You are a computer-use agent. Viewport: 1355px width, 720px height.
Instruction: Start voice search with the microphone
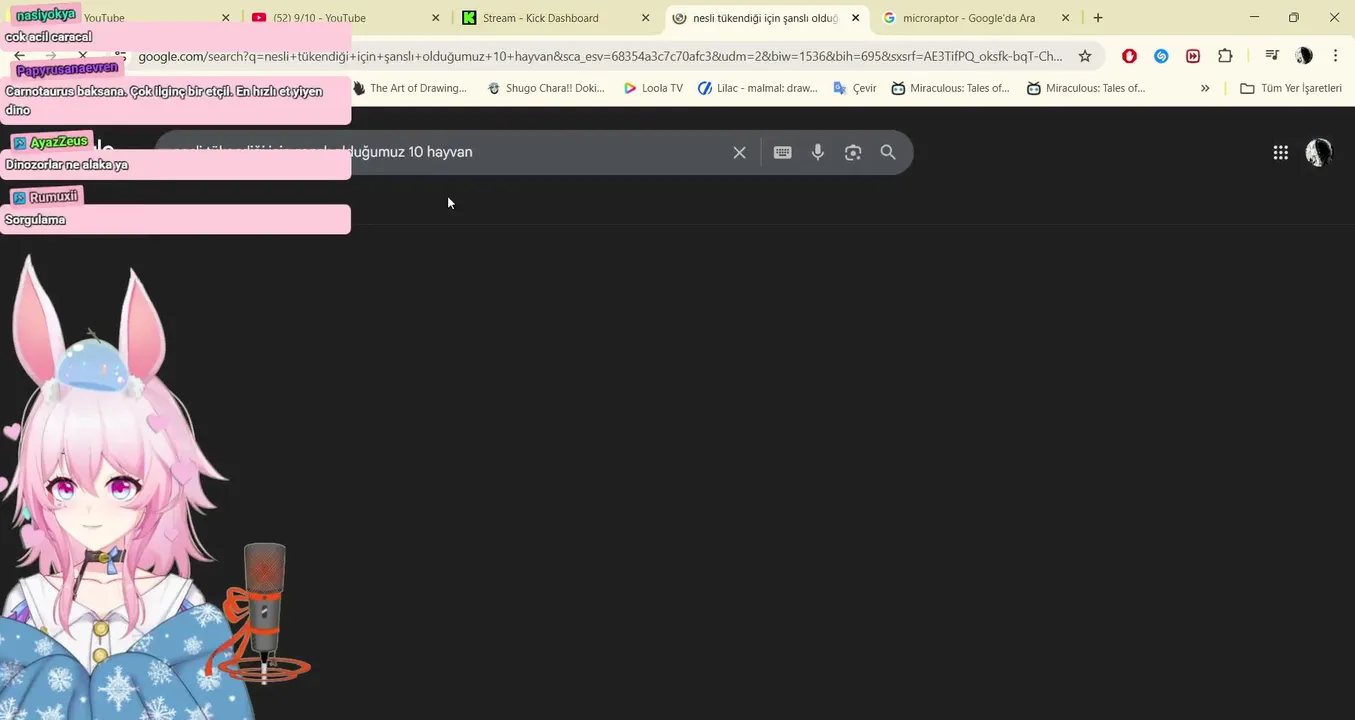tap(818, 152)
